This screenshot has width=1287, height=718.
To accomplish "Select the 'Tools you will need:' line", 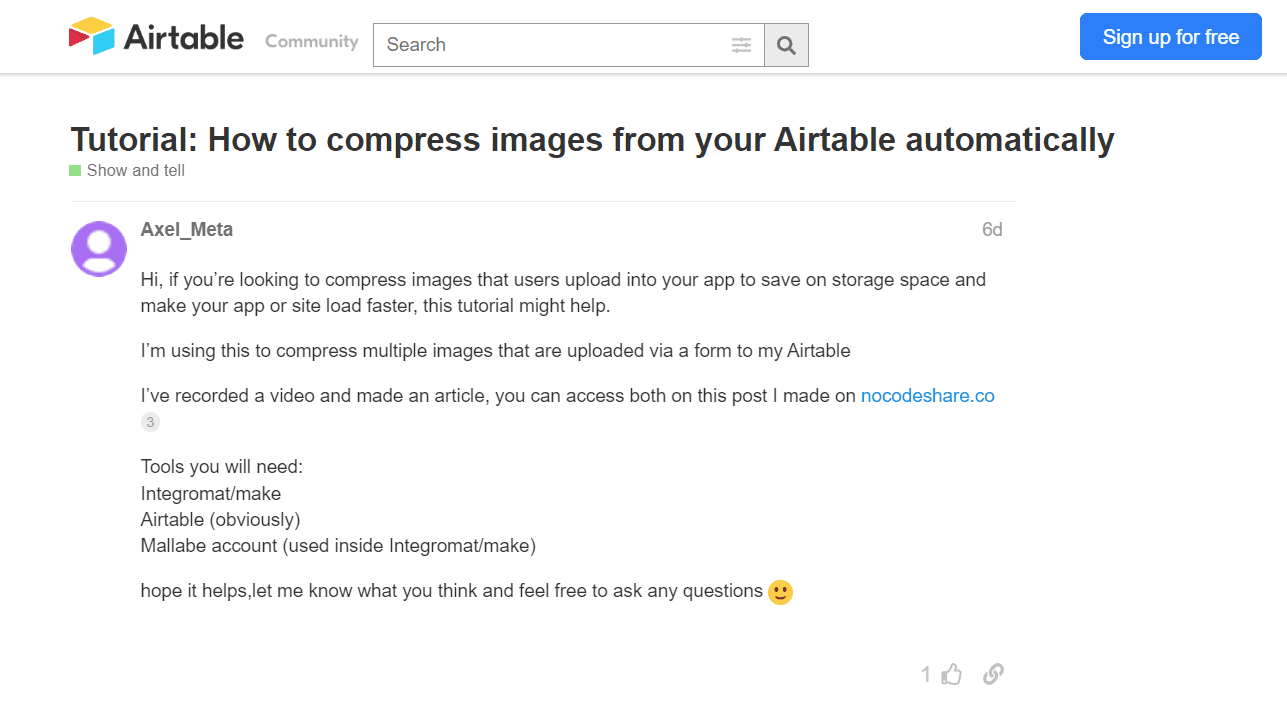I will [222, 467].
